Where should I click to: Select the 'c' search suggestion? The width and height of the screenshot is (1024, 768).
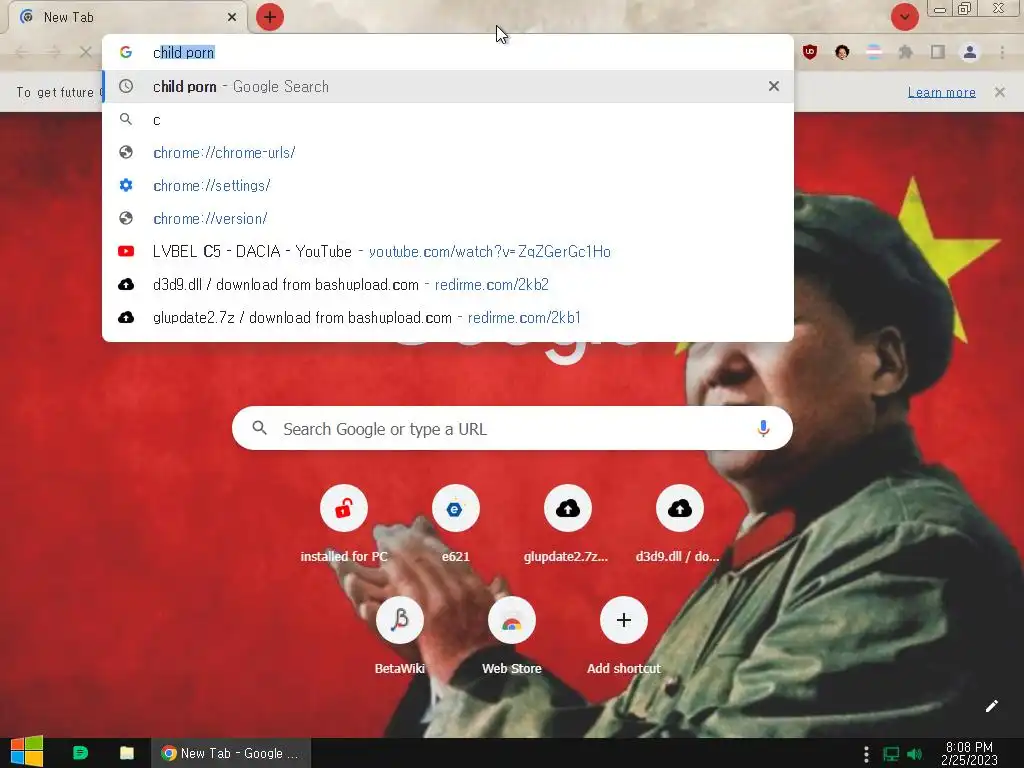click(x=448, y=120)
